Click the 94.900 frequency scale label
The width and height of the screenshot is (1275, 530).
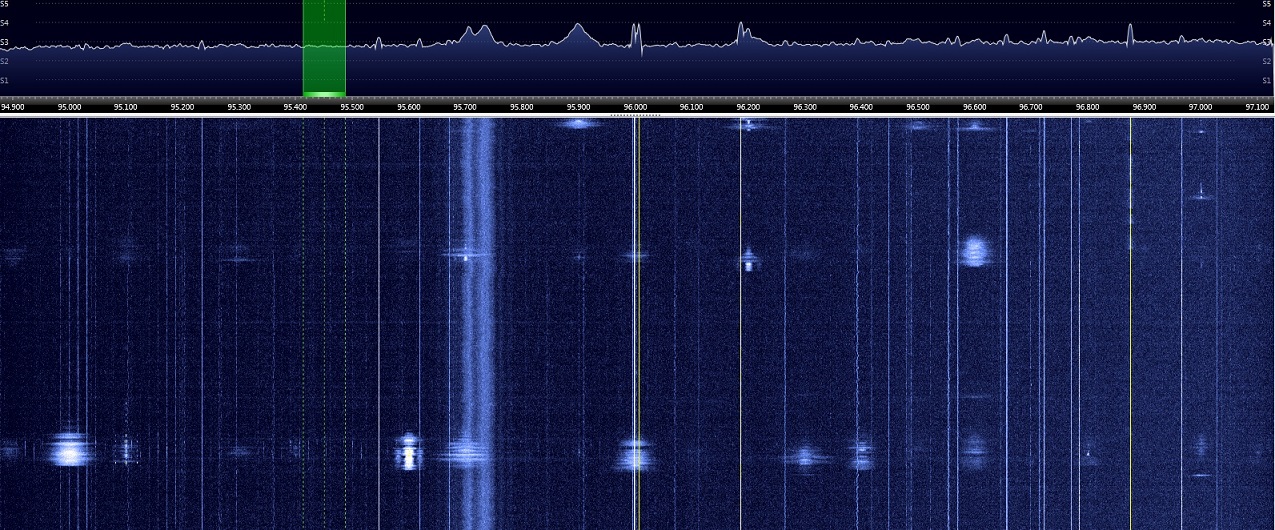pyautogui.click(x=13, y=106)
